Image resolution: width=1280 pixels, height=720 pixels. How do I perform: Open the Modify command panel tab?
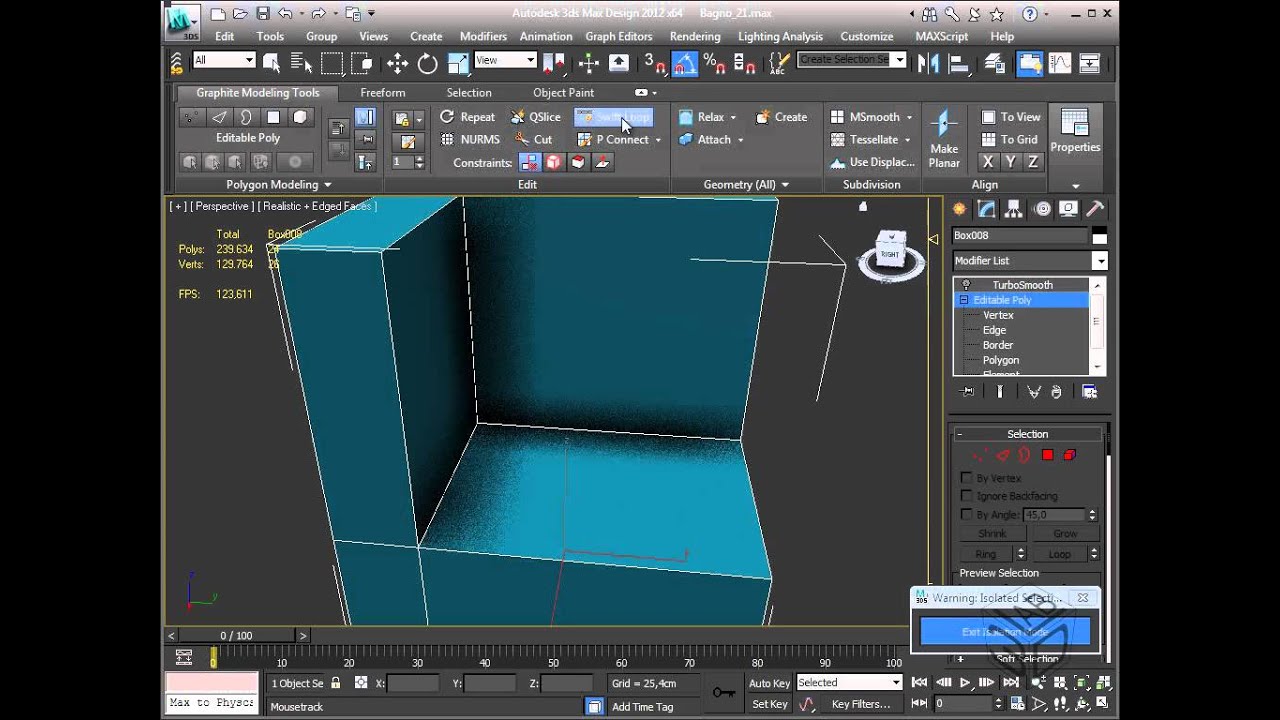click(987, 209)
